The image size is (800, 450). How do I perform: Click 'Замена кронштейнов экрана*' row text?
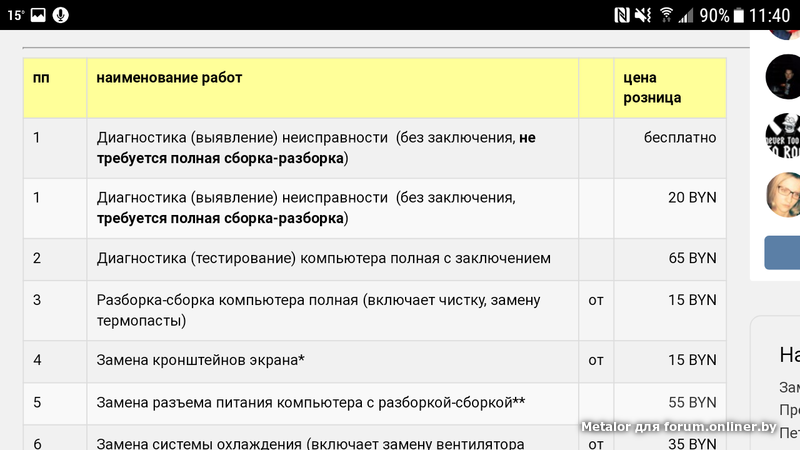click(201, 360)
